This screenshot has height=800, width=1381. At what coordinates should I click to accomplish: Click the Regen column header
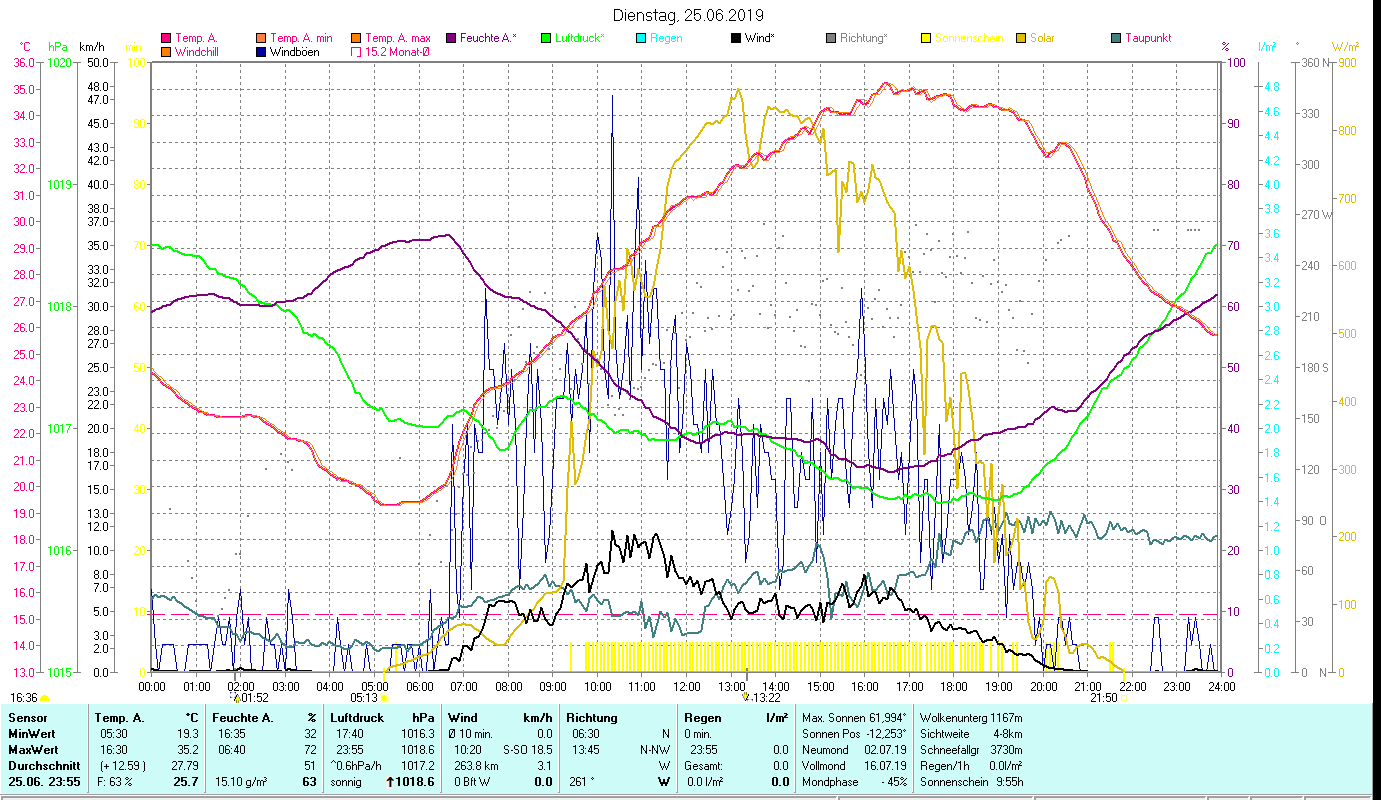[703, 717]
